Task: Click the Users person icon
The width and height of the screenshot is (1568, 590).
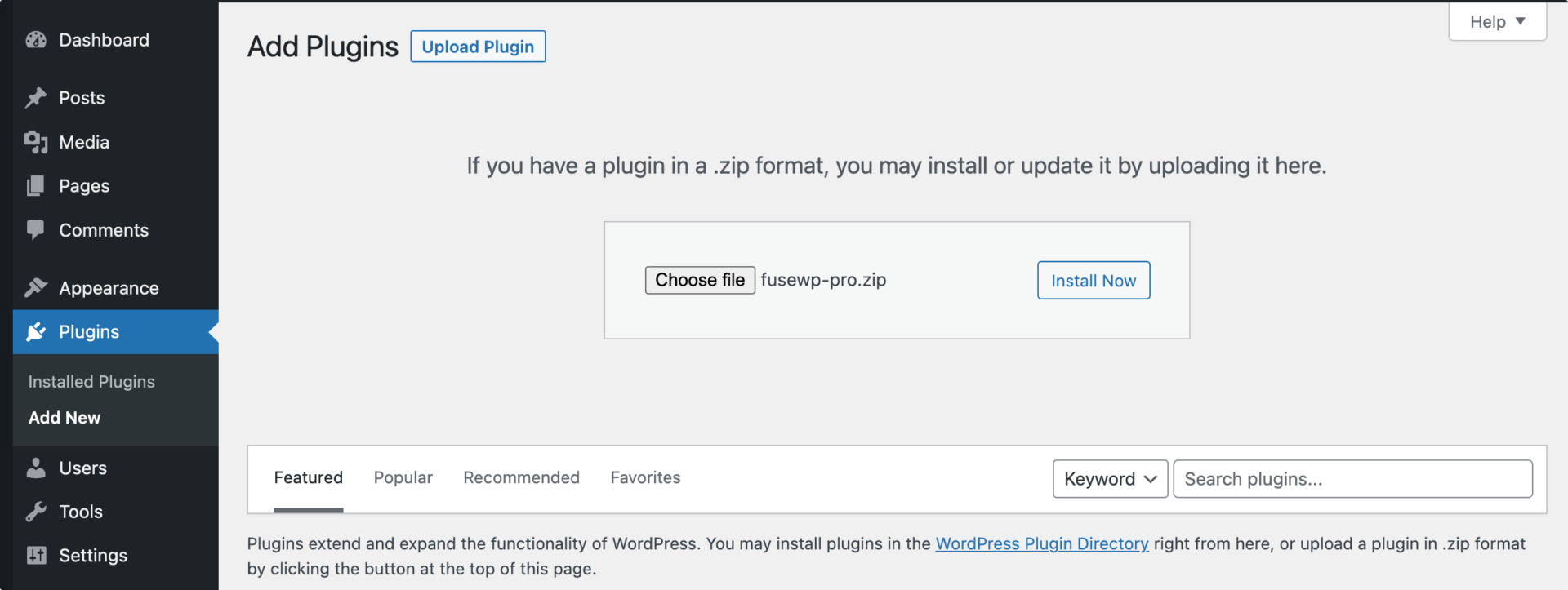Action: click(x=36, y=468)
